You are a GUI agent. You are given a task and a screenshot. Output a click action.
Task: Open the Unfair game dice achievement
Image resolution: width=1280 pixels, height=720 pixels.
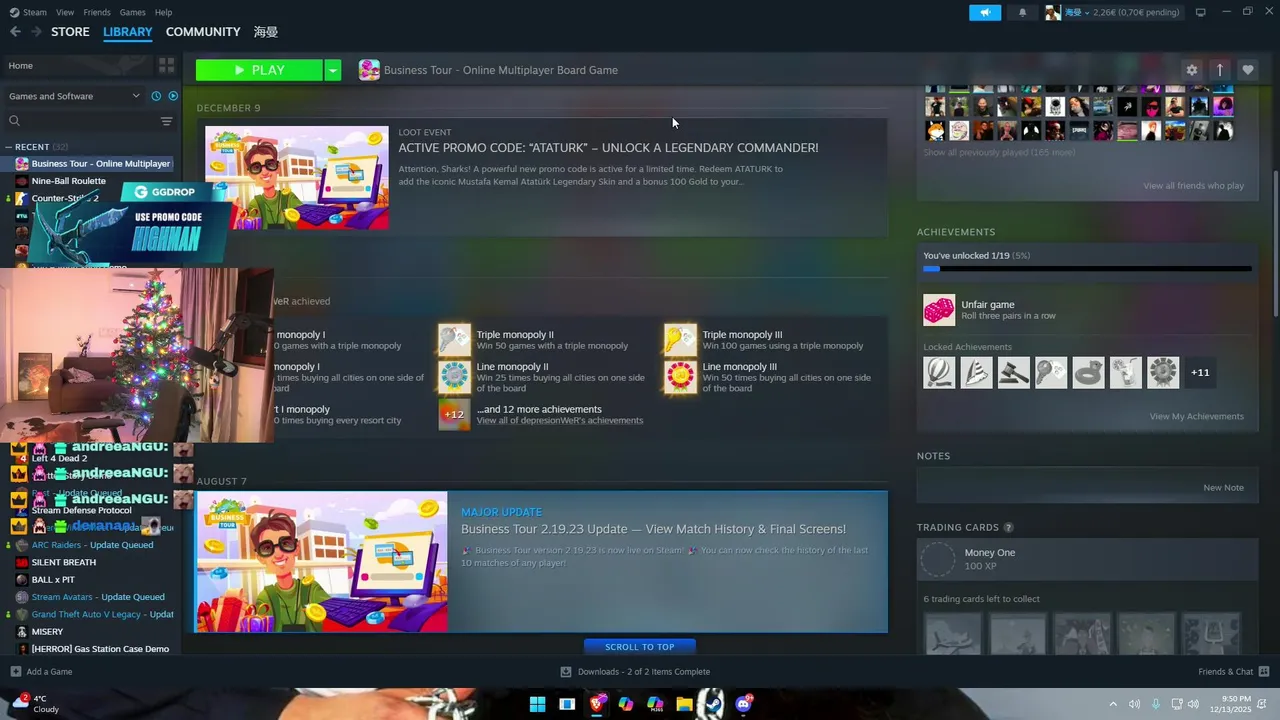tap(939, 310)
